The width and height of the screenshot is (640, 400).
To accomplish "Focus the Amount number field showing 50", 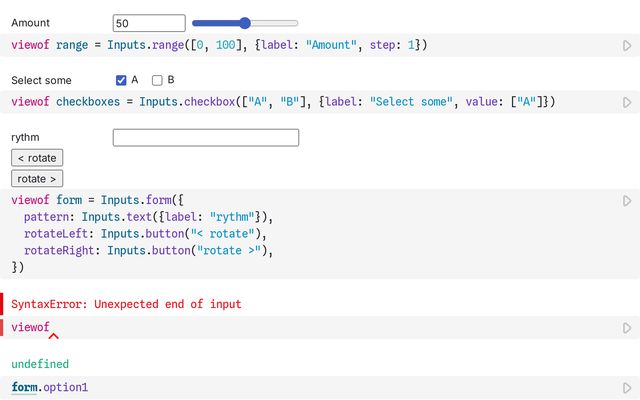I will click(x=148, y=22).
